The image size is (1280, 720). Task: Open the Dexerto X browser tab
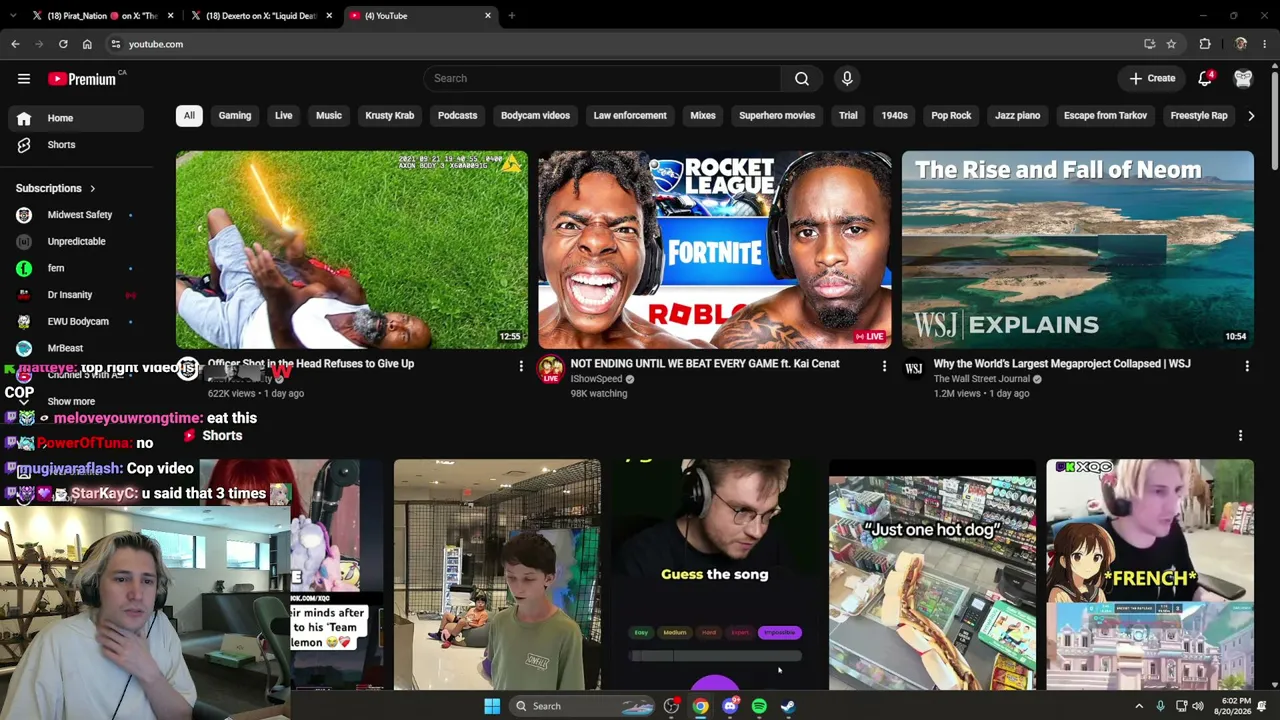tap(261, 16)
